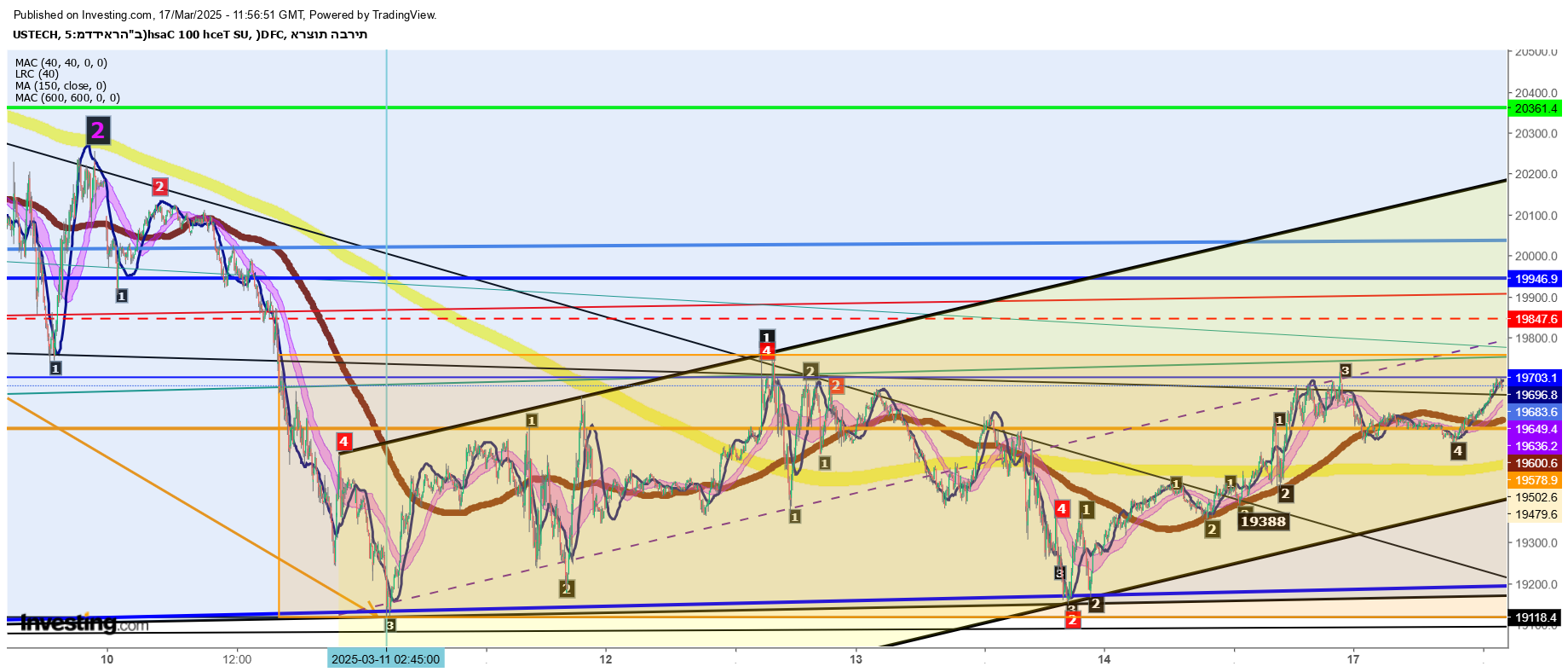Click the 20400.0 price axis tick
1568x672 pixels.
pos(1536,93)
